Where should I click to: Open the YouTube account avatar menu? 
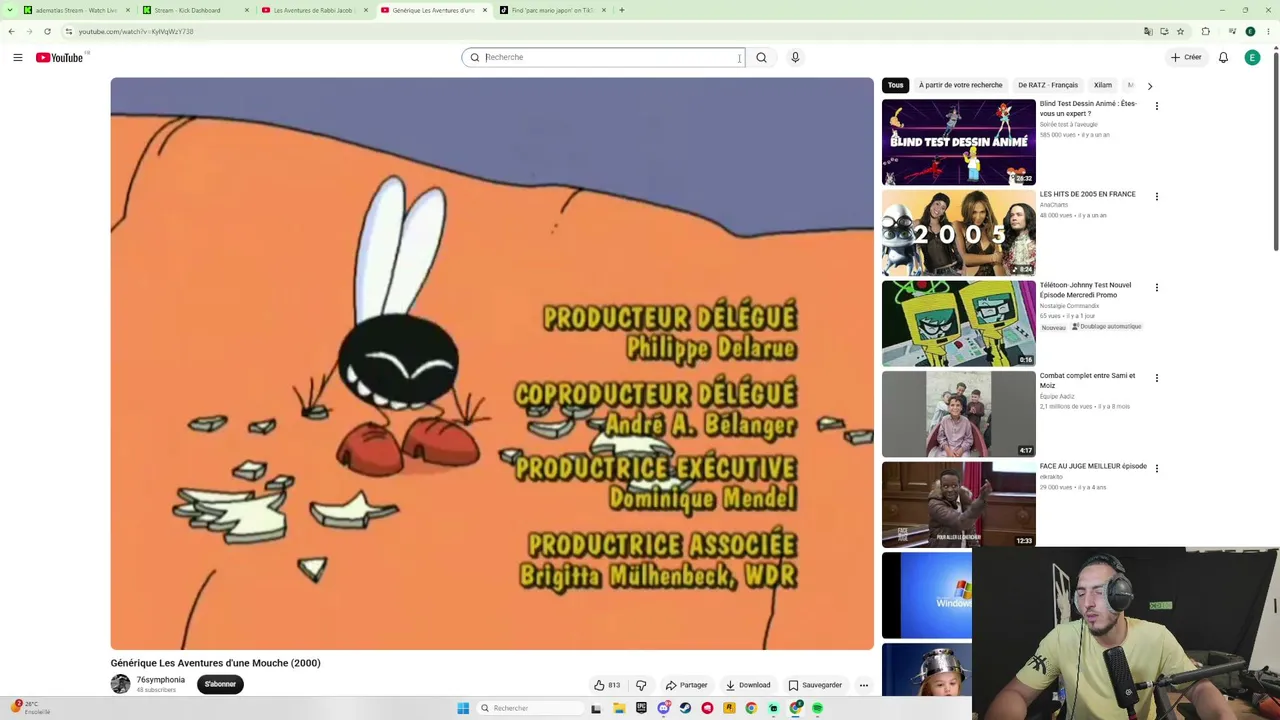click(1252, 57)
